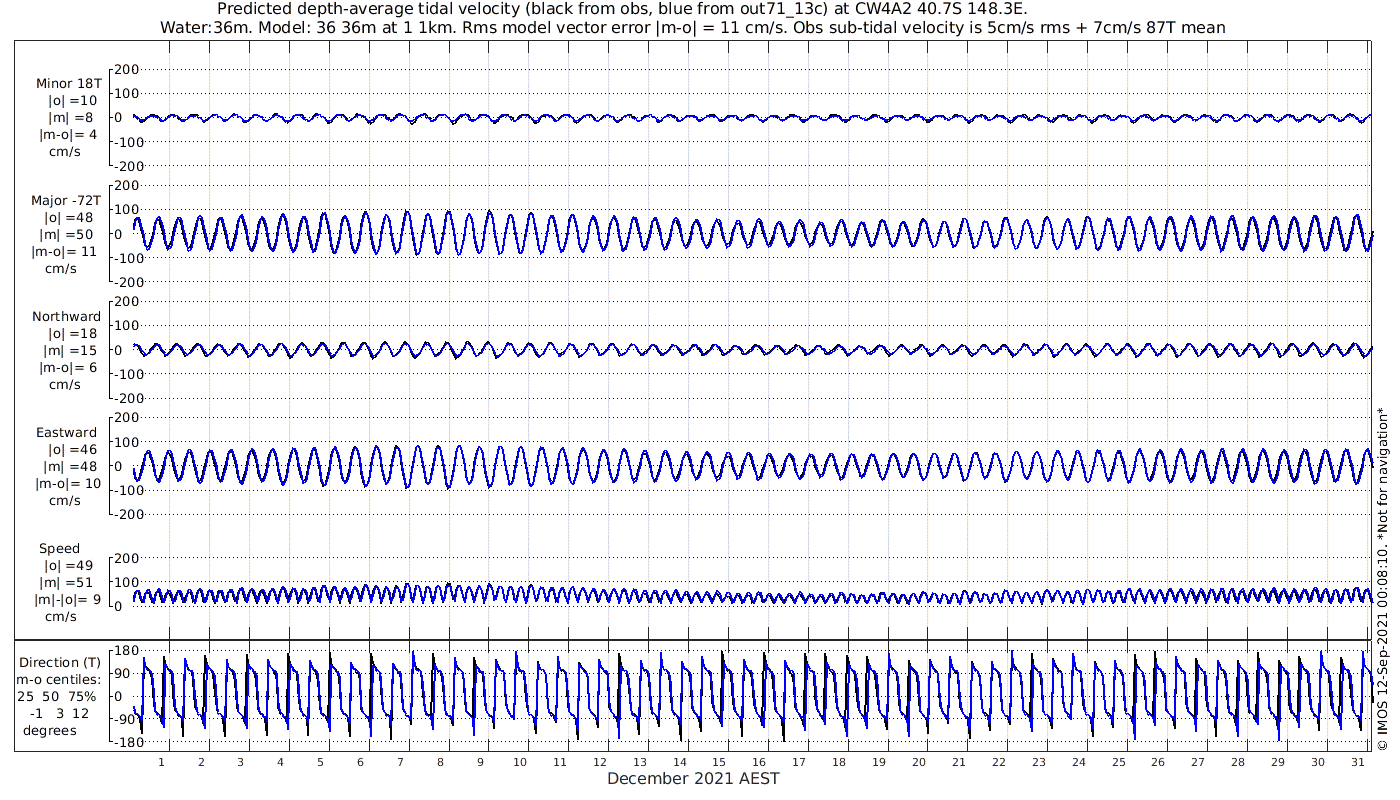Click date label '27' on the time axis
Viewport: 1400px width, 800px height.
[1198, 762]
